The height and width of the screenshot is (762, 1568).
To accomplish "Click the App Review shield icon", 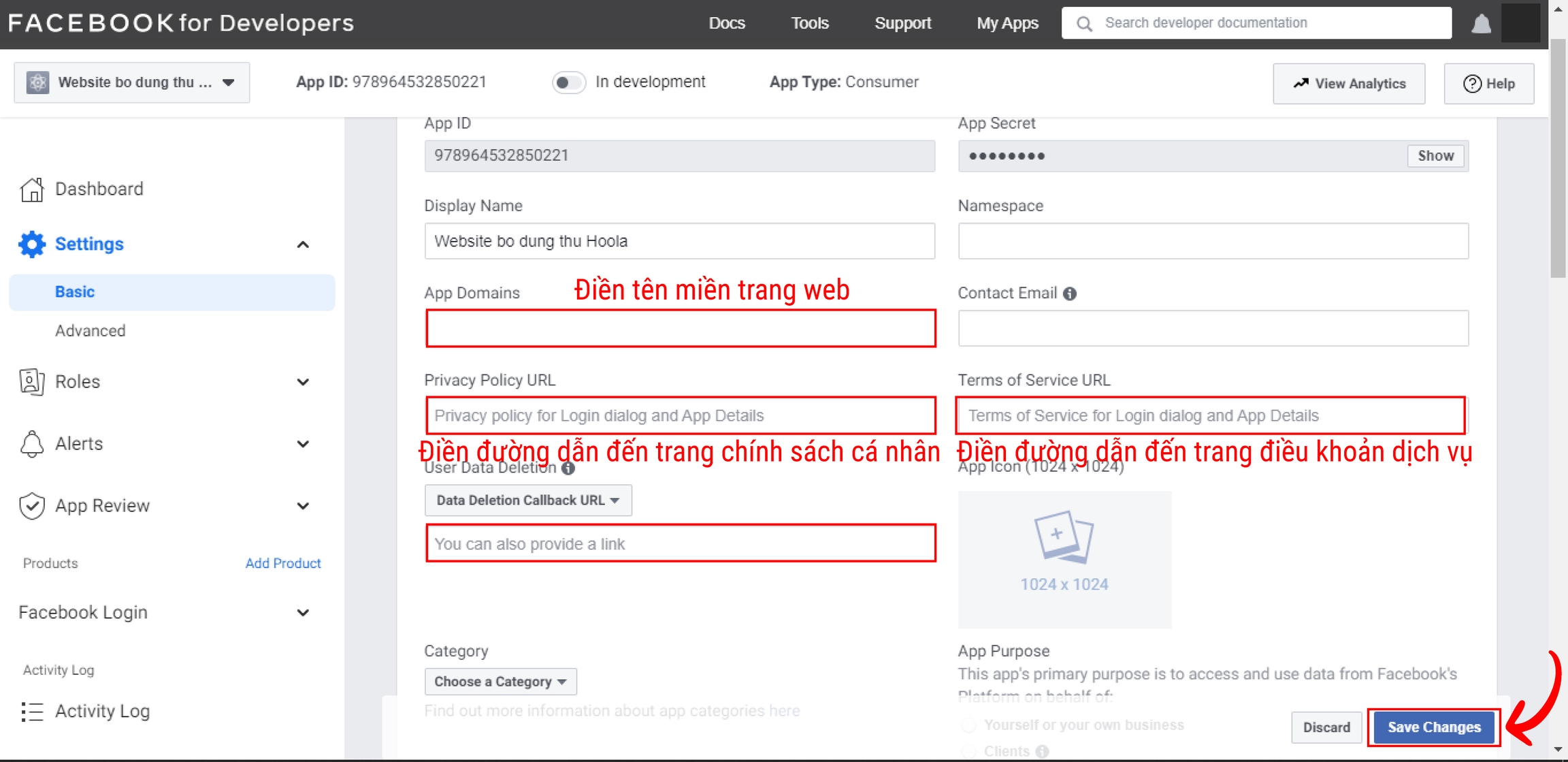I will 32,506.
